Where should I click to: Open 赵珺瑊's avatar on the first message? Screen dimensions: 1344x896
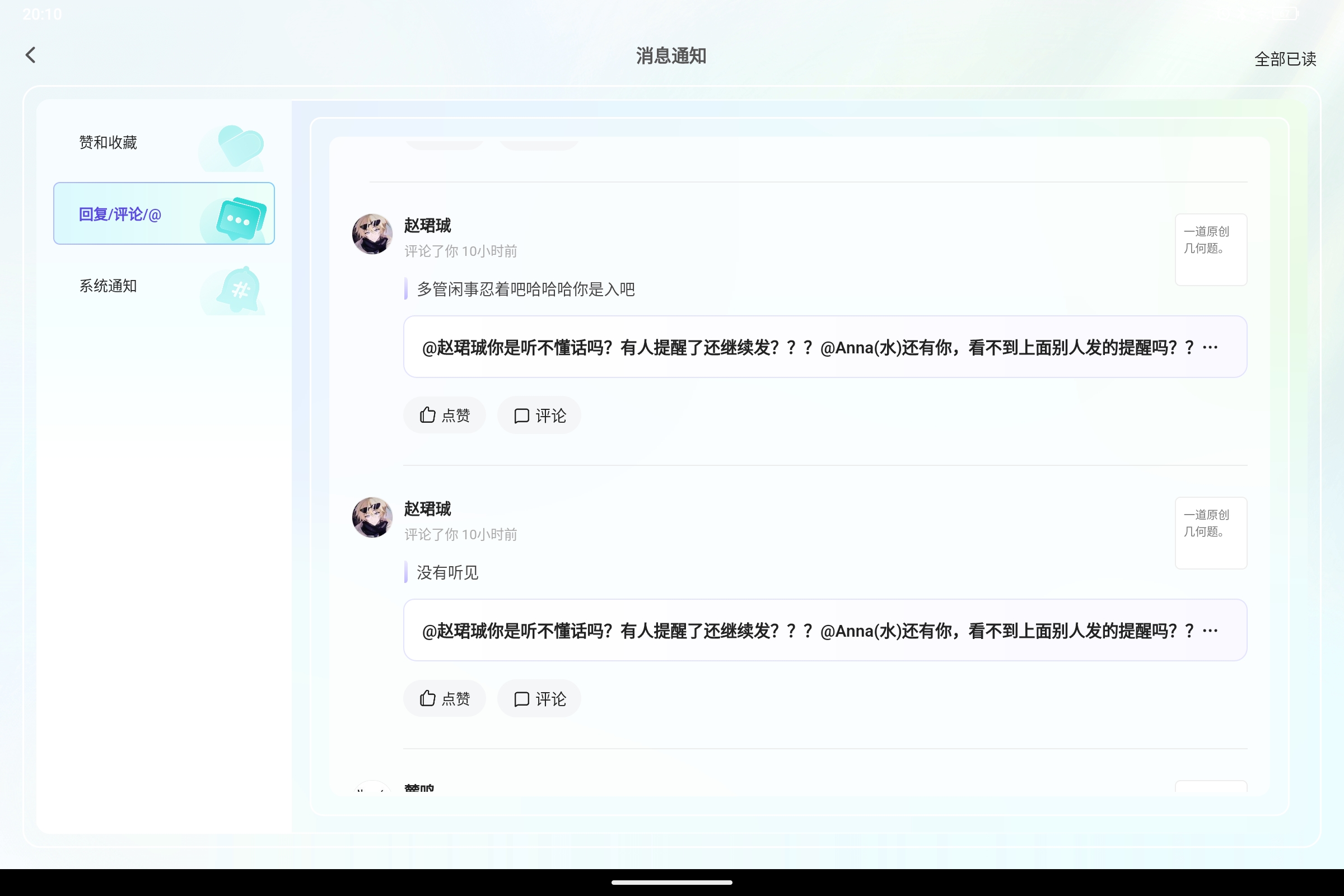371,234
